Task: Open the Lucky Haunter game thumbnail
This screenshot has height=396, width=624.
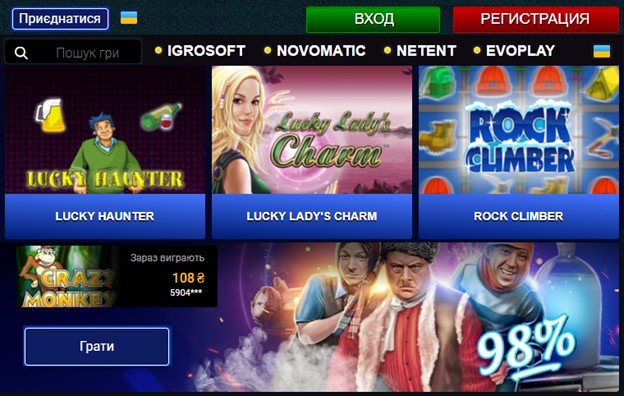Action: (x=105, y=130)
